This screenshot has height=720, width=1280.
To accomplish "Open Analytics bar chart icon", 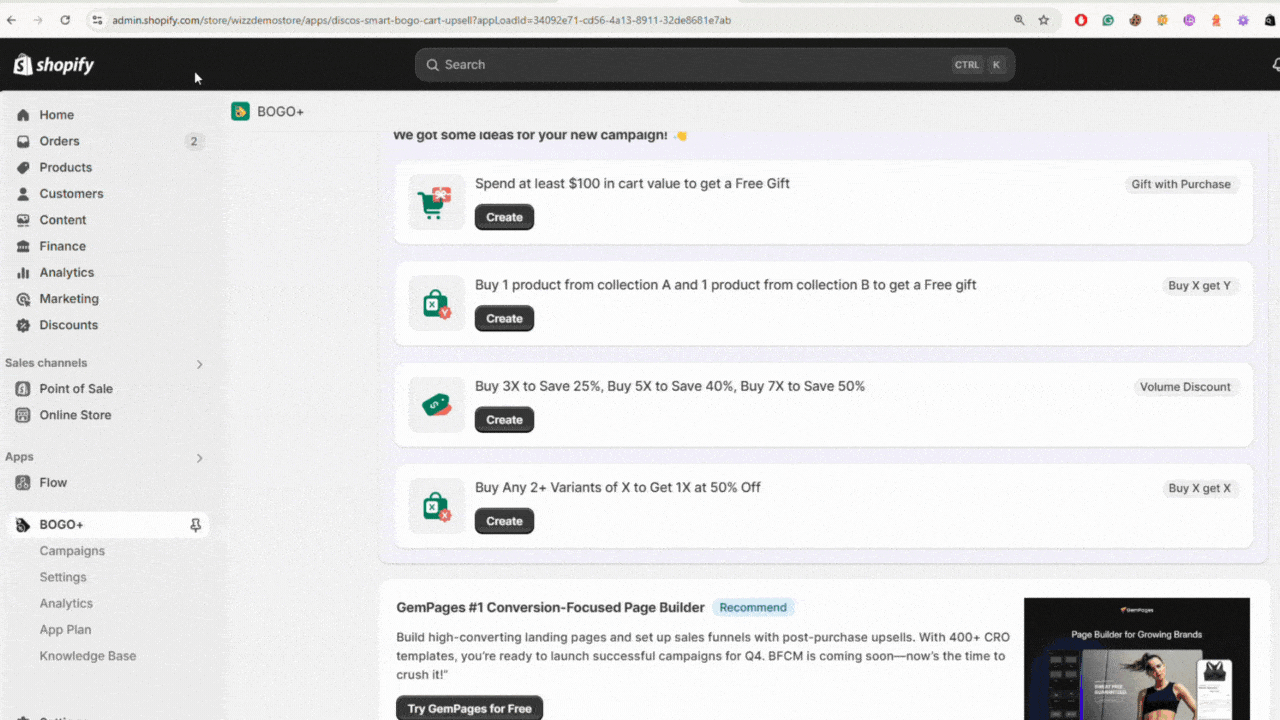I will (23, 272).
